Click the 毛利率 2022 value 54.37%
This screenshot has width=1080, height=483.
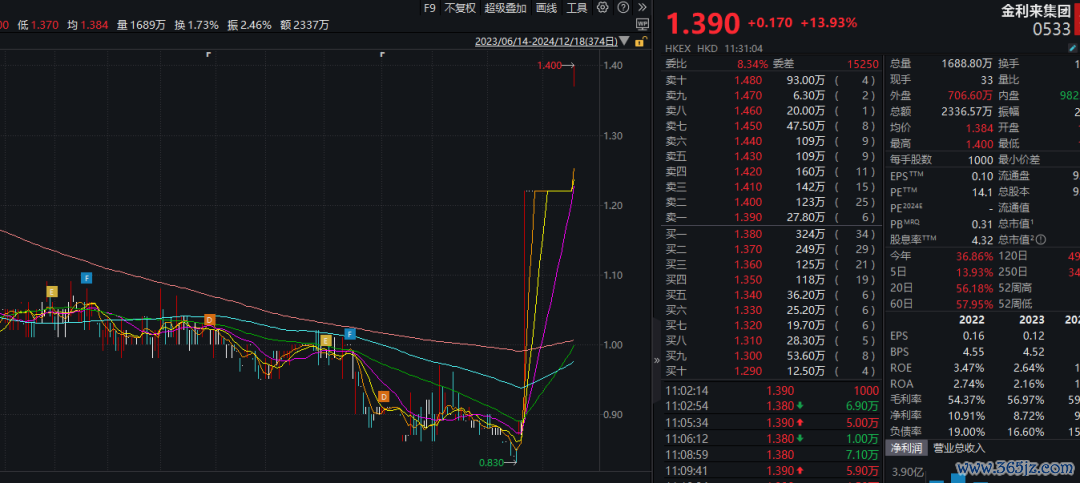point(966,400)
